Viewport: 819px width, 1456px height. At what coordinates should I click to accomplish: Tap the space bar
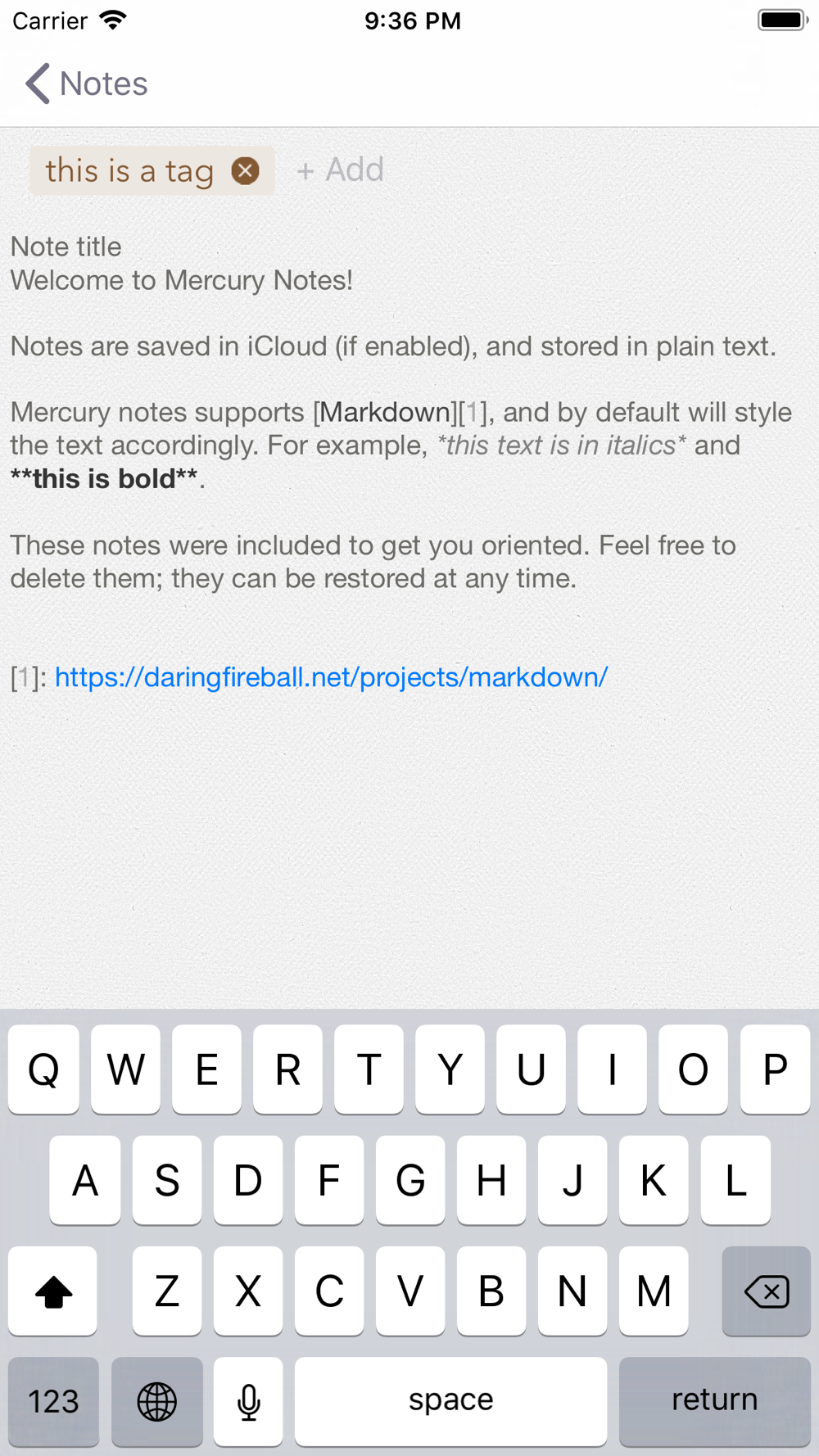click(x=451, y=1401)
